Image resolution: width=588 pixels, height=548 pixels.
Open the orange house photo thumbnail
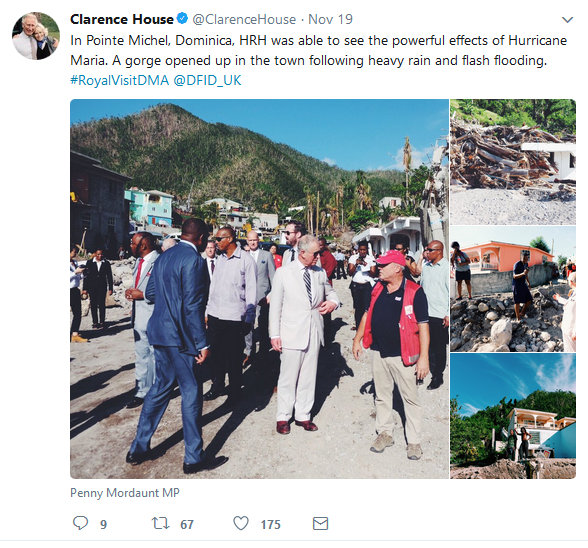pos(513,289)
